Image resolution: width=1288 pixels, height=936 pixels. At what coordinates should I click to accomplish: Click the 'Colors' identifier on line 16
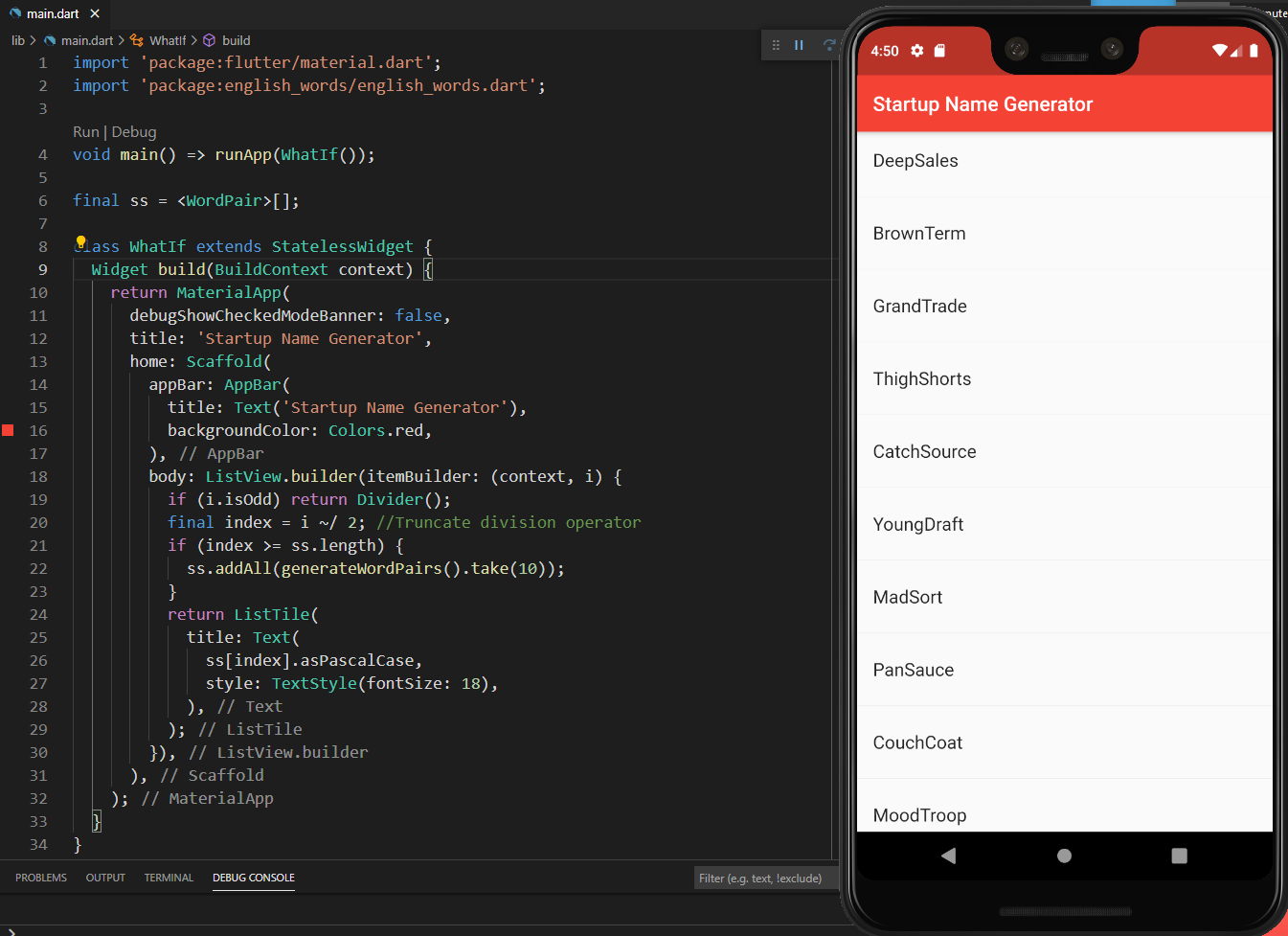pos(356,430)
